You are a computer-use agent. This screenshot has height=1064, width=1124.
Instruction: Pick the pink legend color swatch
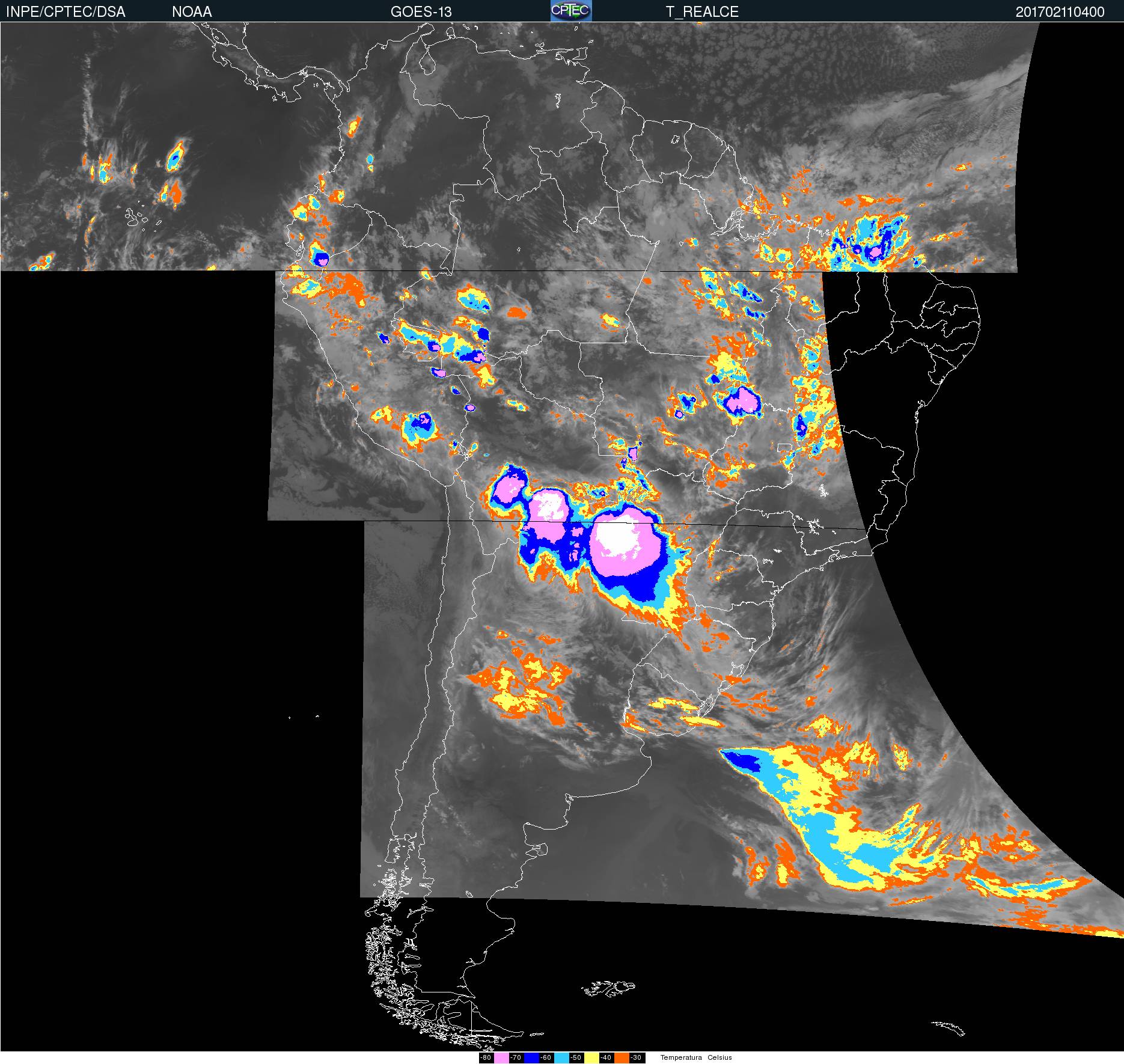click(501, 1057)
